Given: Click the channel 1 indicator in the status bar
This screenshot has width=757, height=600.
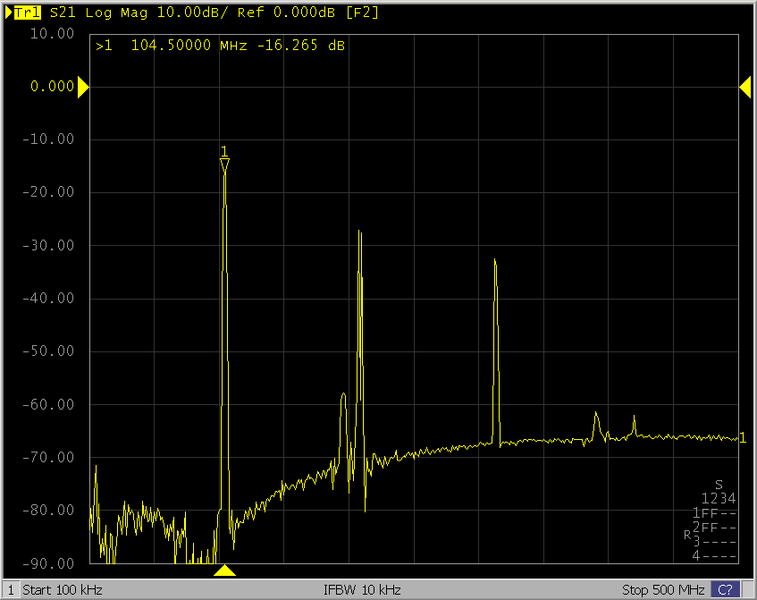Looking at the screenshot, I should [x=11, y=589].
